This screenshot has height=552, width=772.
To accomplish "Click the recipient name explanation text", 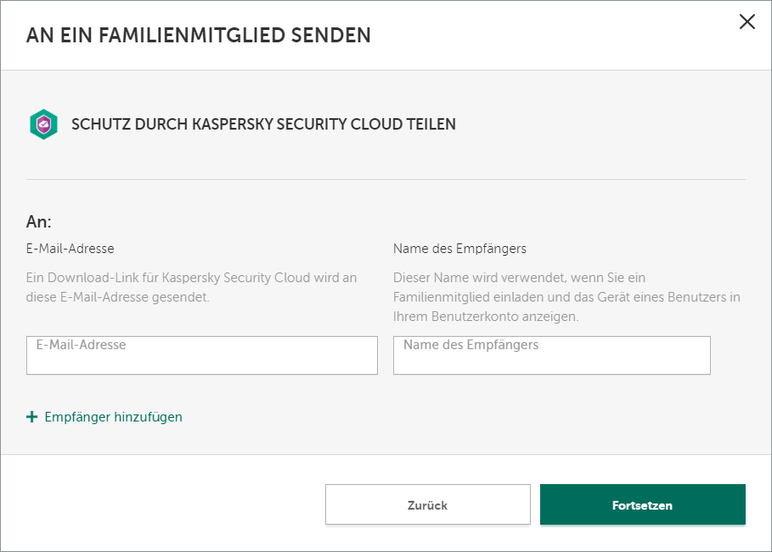I will (x=566, y=297).
